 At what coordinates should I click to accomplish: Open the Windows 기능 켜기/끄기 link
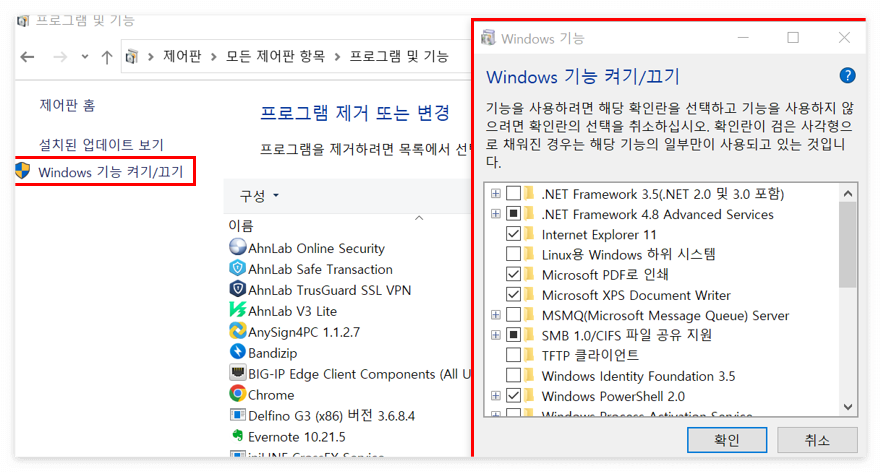[x=111, y=171]
